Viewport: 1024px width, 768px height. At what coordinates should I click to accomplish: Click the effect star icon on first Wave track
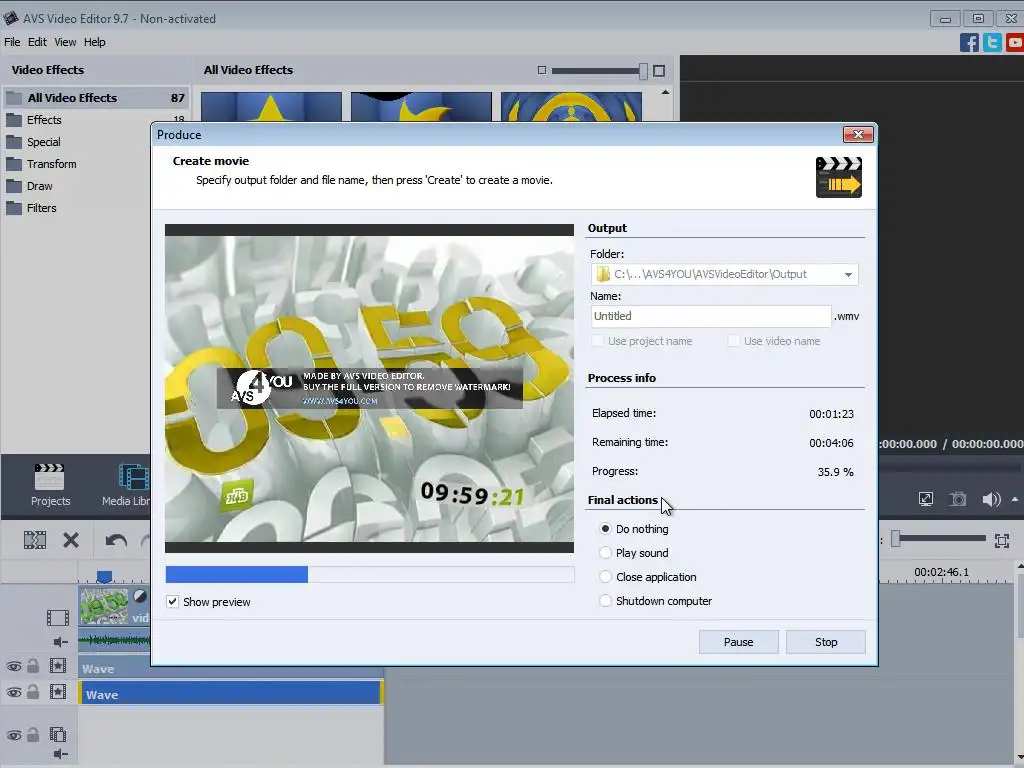tap(57, 666)
